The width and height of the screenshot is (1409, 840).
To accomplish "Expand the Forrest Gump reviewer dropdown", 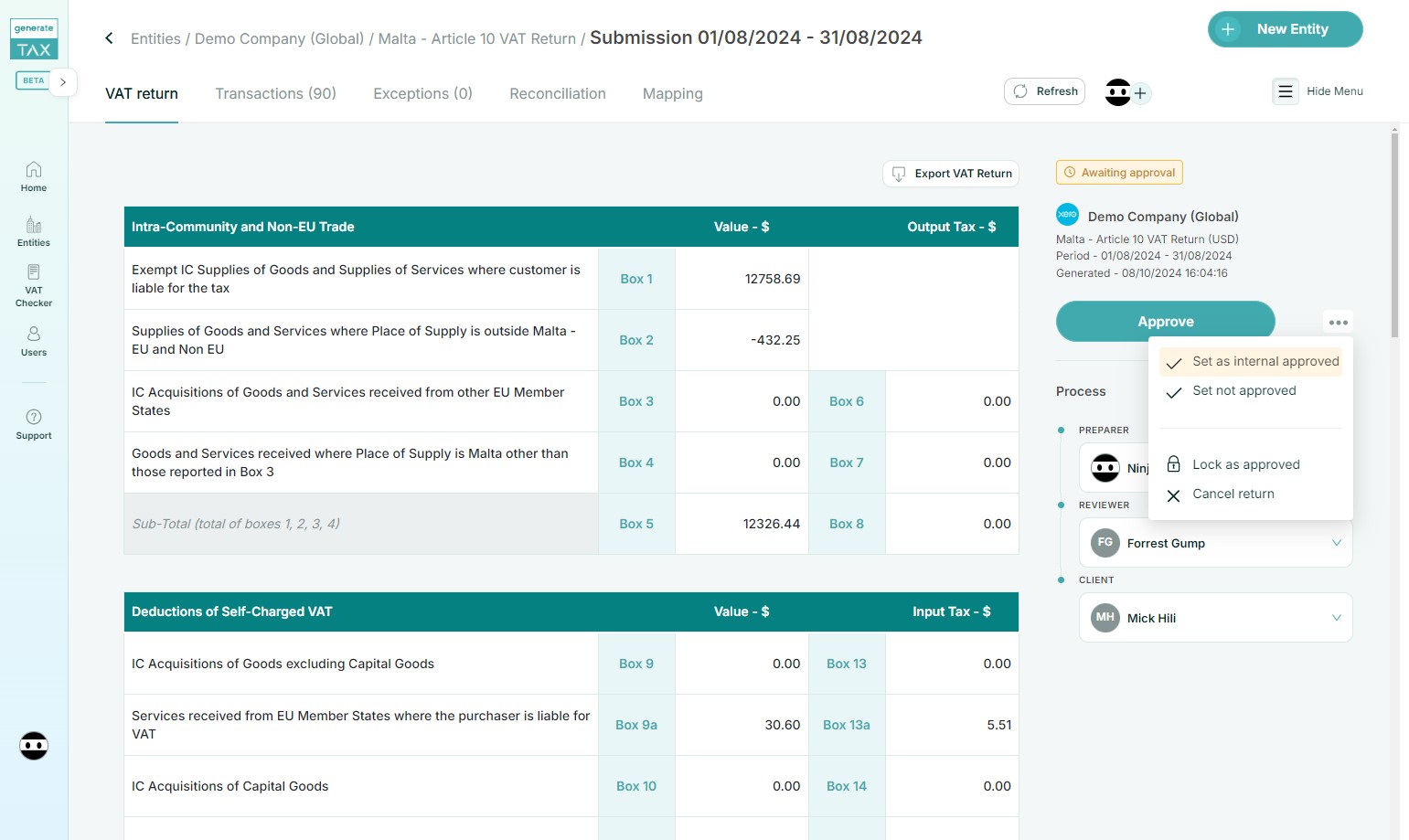I will pyautogui.click(x=1336, y=543).
